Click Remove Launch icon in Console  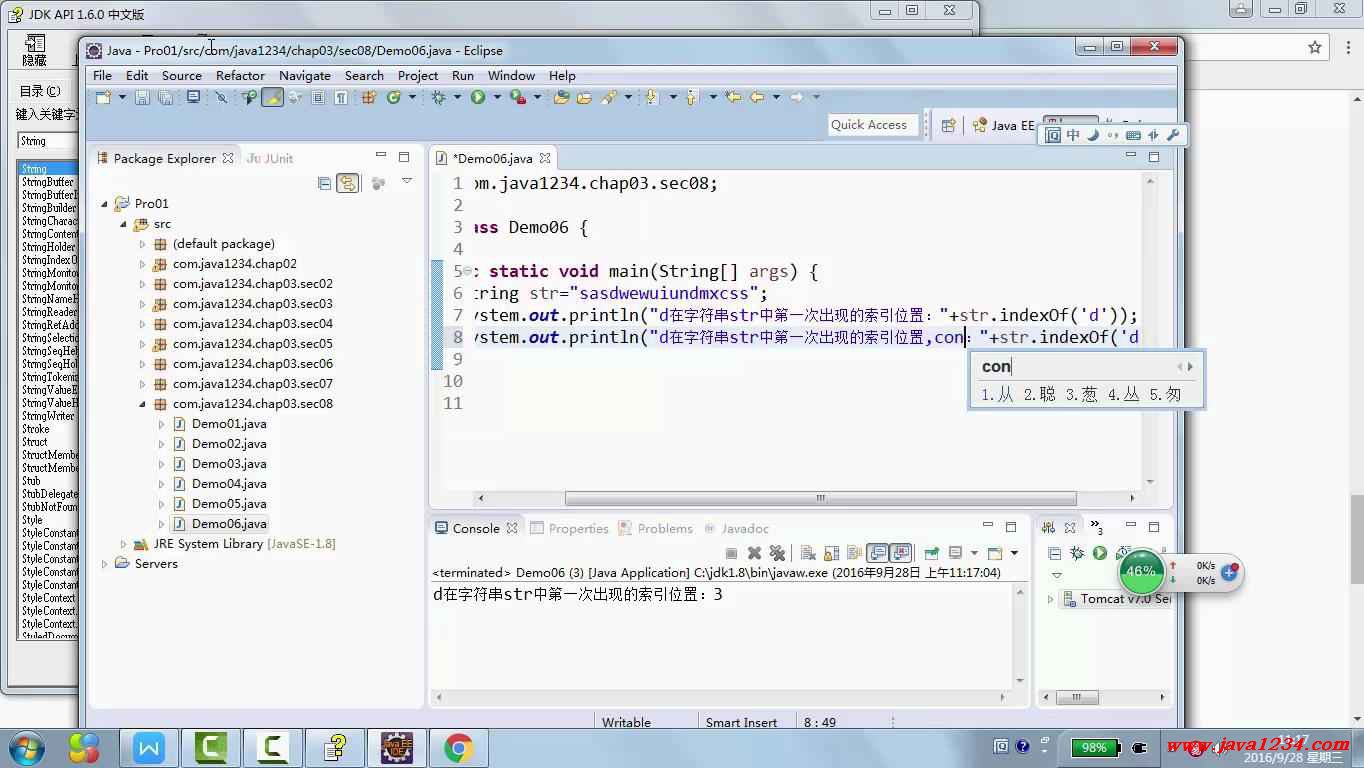point(754,553)
